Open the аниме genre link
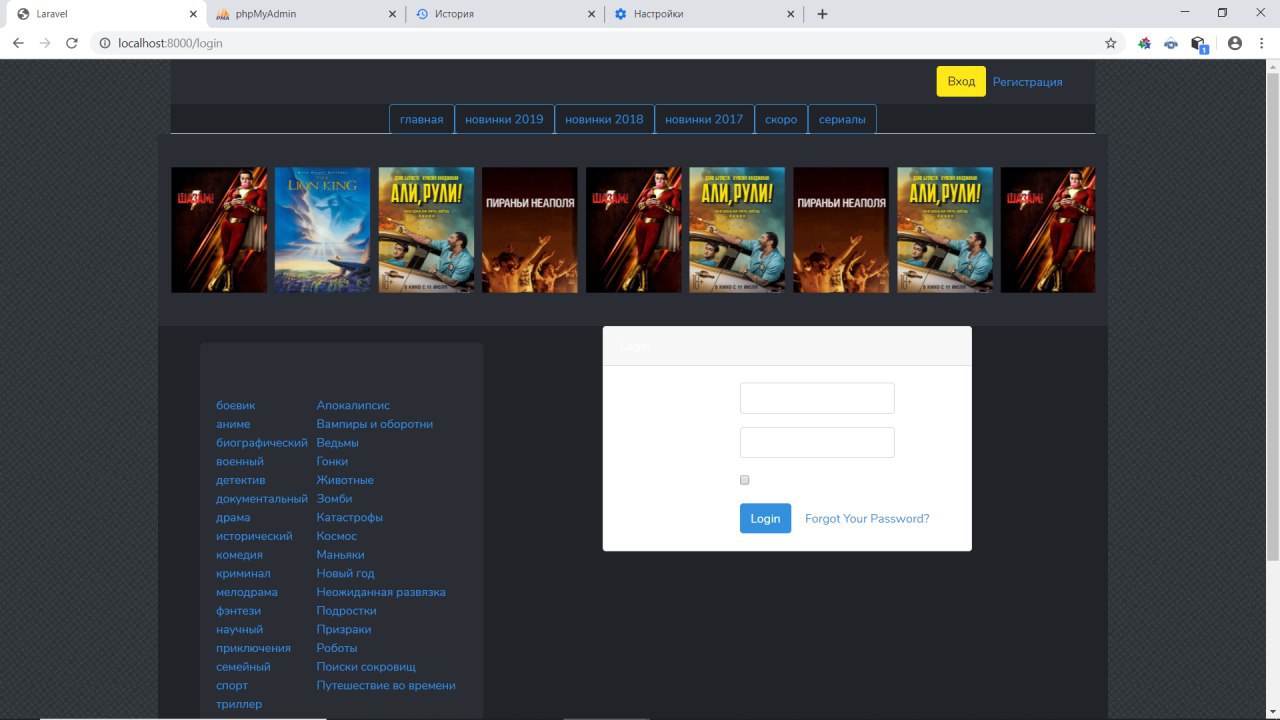Viewport: 1280px width, 720px height. pyautogui.click(x=233, y=424)
